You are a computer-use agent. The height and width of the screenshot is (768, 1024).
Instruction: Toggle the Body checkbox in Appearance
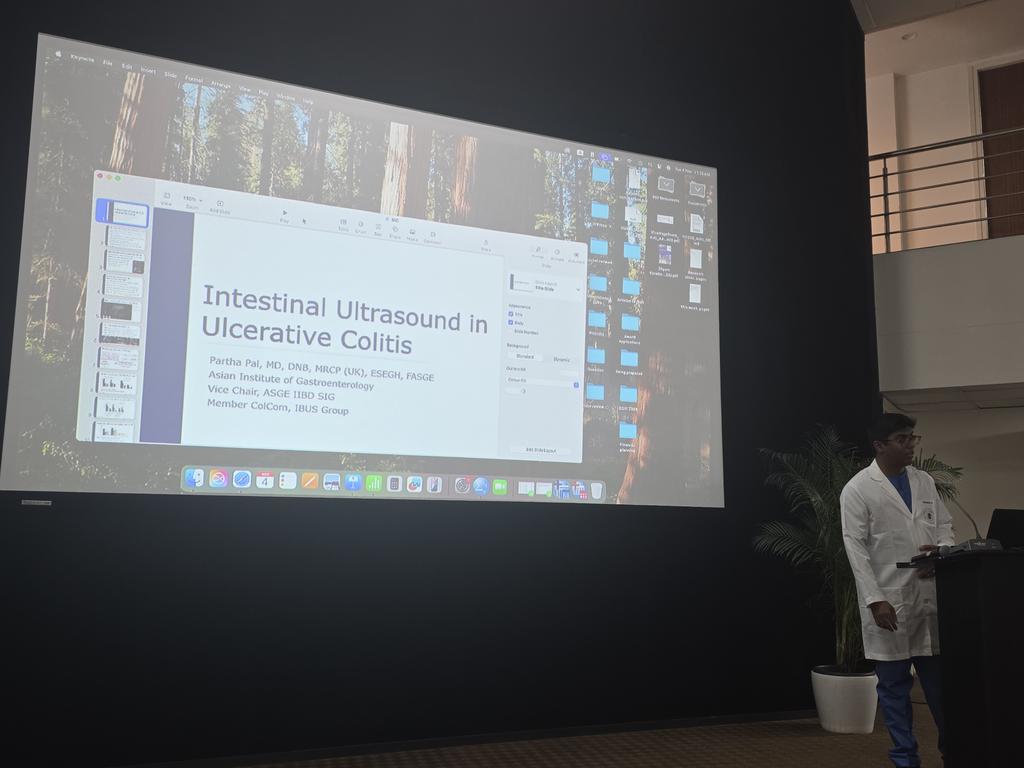click(511, 323)
